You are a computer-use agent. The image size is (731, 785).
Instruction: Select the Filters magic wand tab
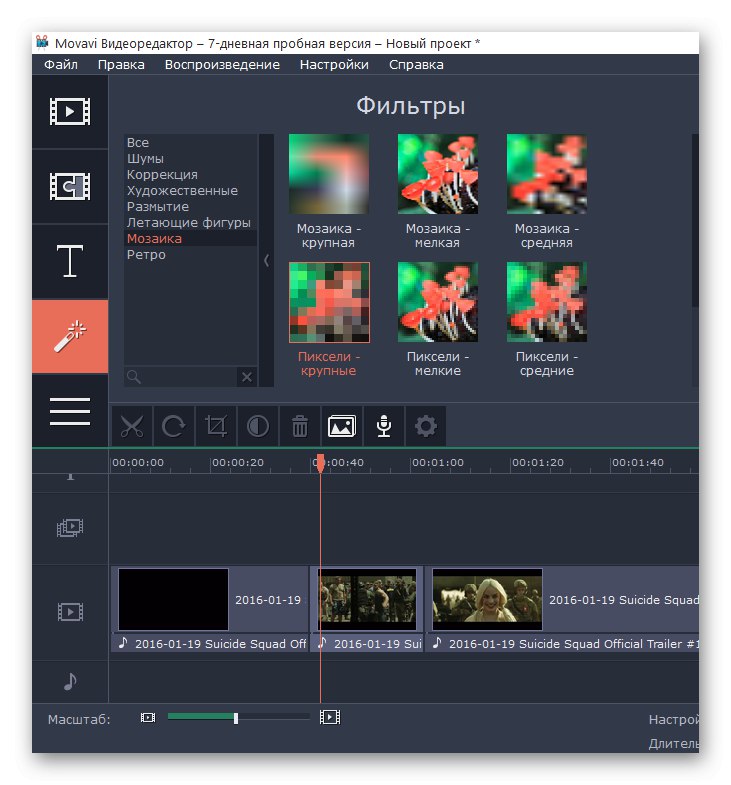(x=70, y=336)
